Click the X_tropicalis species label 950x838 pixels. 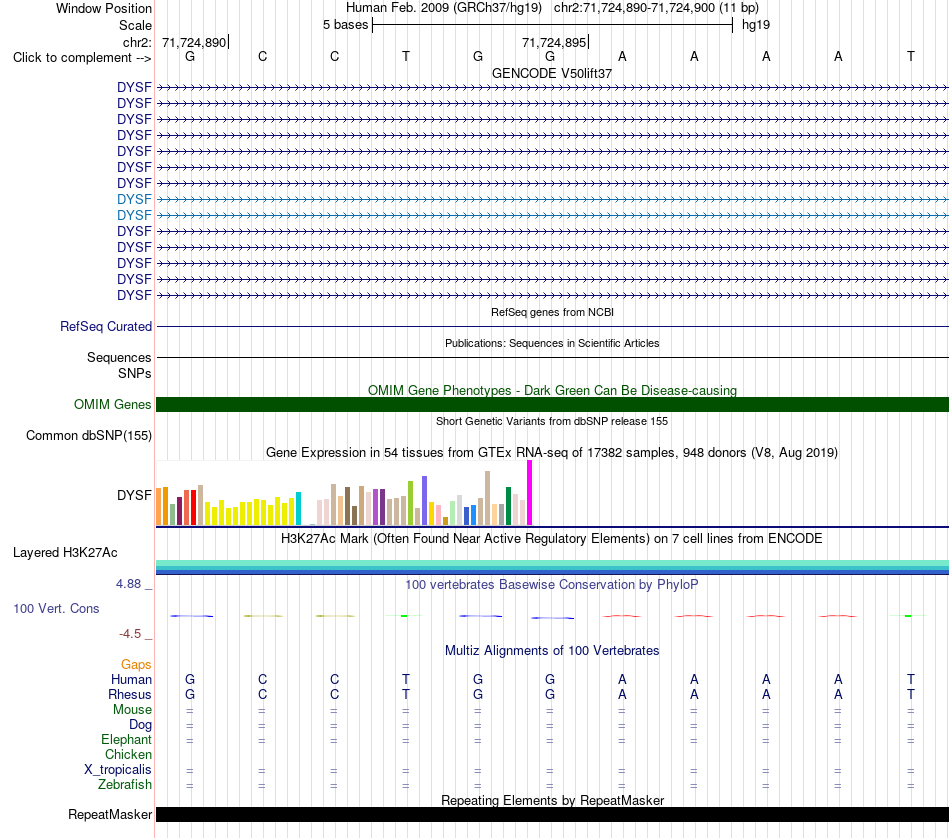pyautogui.click(x=118, y=770)
